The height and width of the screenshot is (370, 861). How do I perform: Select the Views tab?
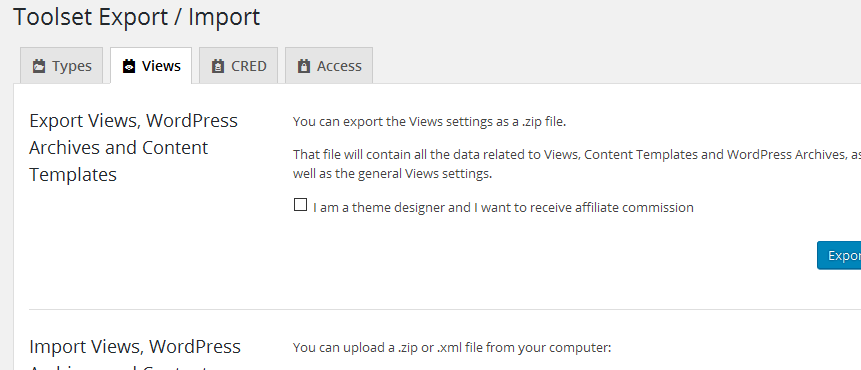(151, 66)
